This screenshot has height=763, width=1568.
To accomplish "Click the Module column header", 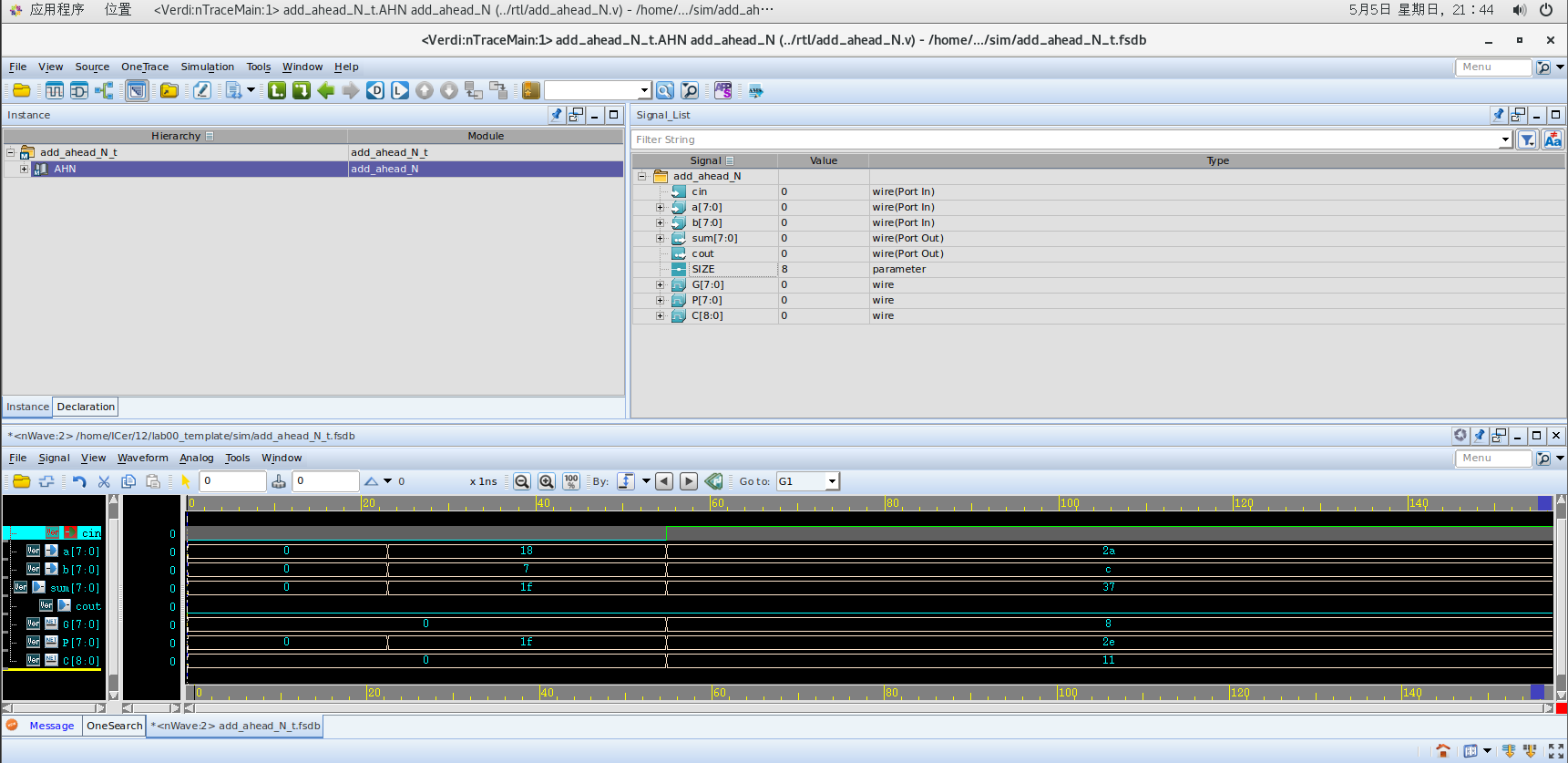I will click(486, 136).
